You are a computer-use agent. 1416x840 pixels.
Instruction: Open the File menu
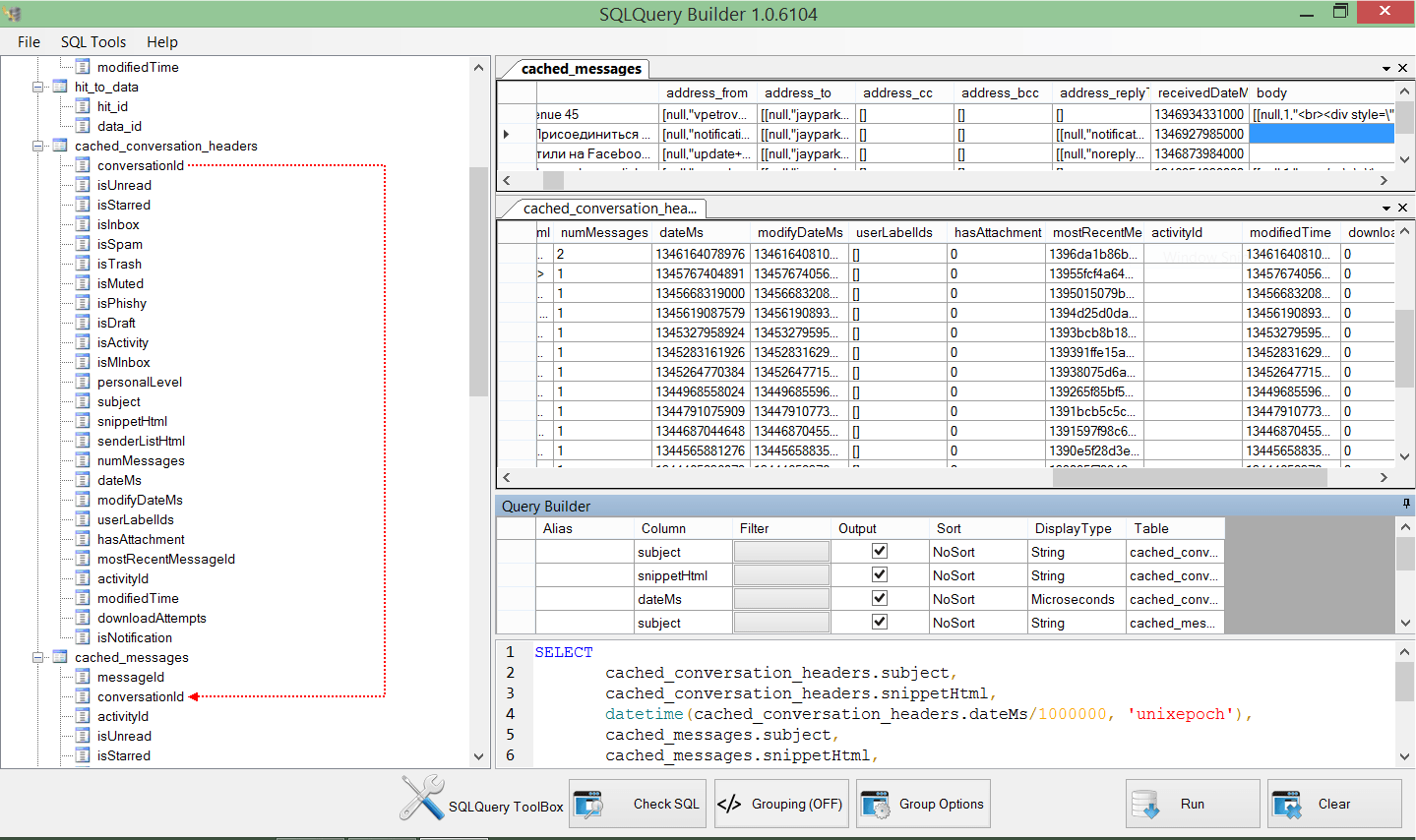coord(29,41)
